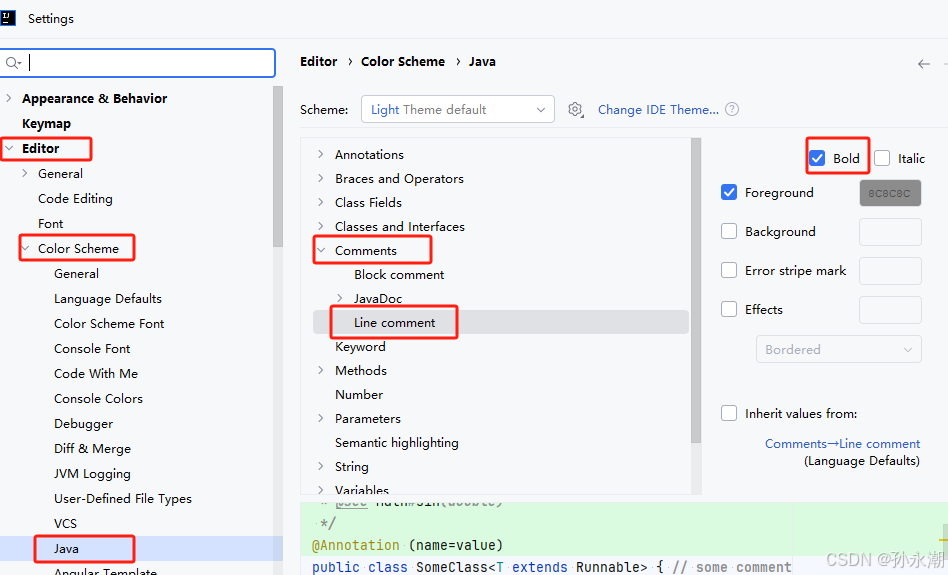This screenshot has width=948, height=575.
Task: Toggle the Bold checkbox
Action: click(x=817, y=158)
